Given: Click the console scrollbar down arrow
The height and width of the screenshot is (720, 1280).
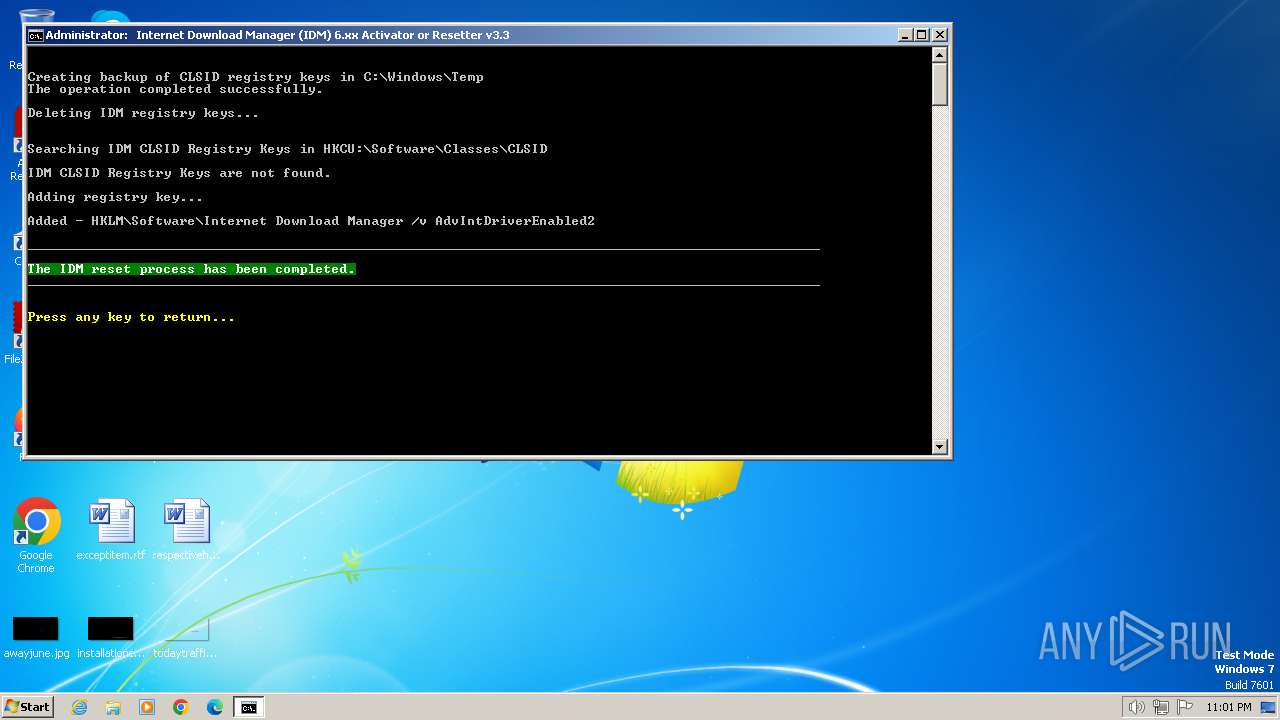Looking at the screenshot, I should pyautogui.click(x=940, y=447).
